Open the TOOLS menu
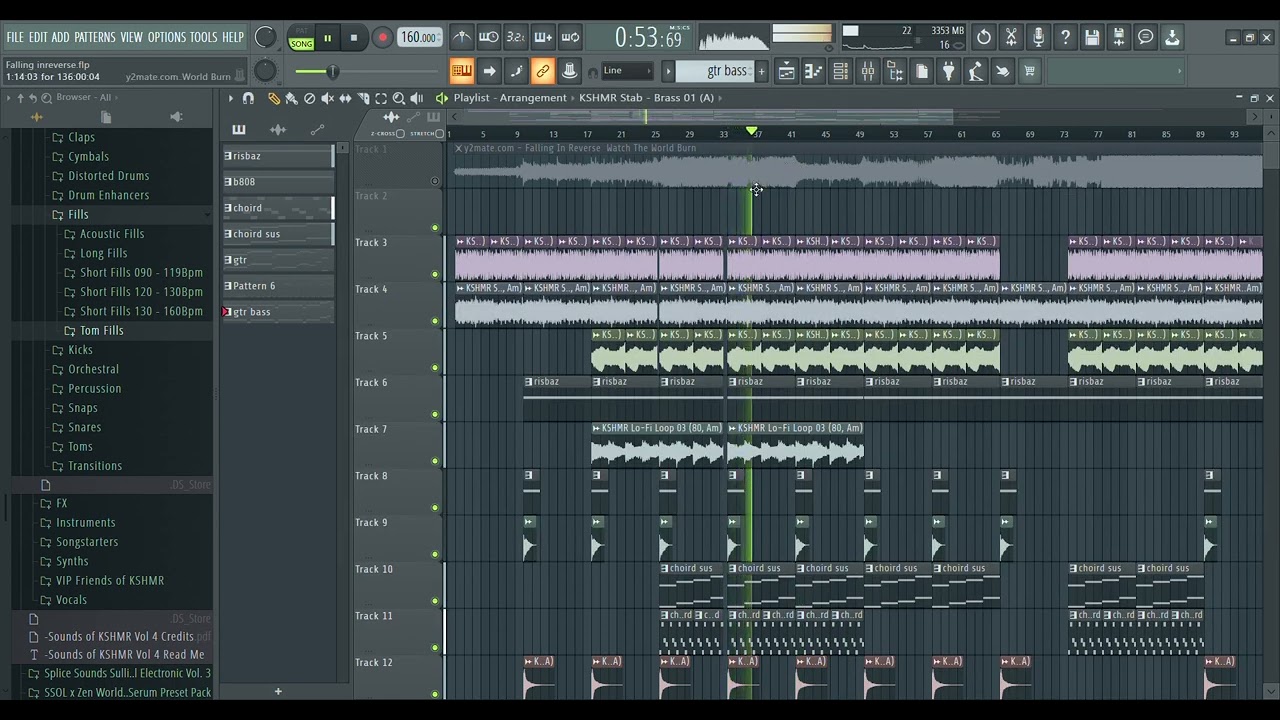Screen dimensions: 1280x720 [204, 37]
